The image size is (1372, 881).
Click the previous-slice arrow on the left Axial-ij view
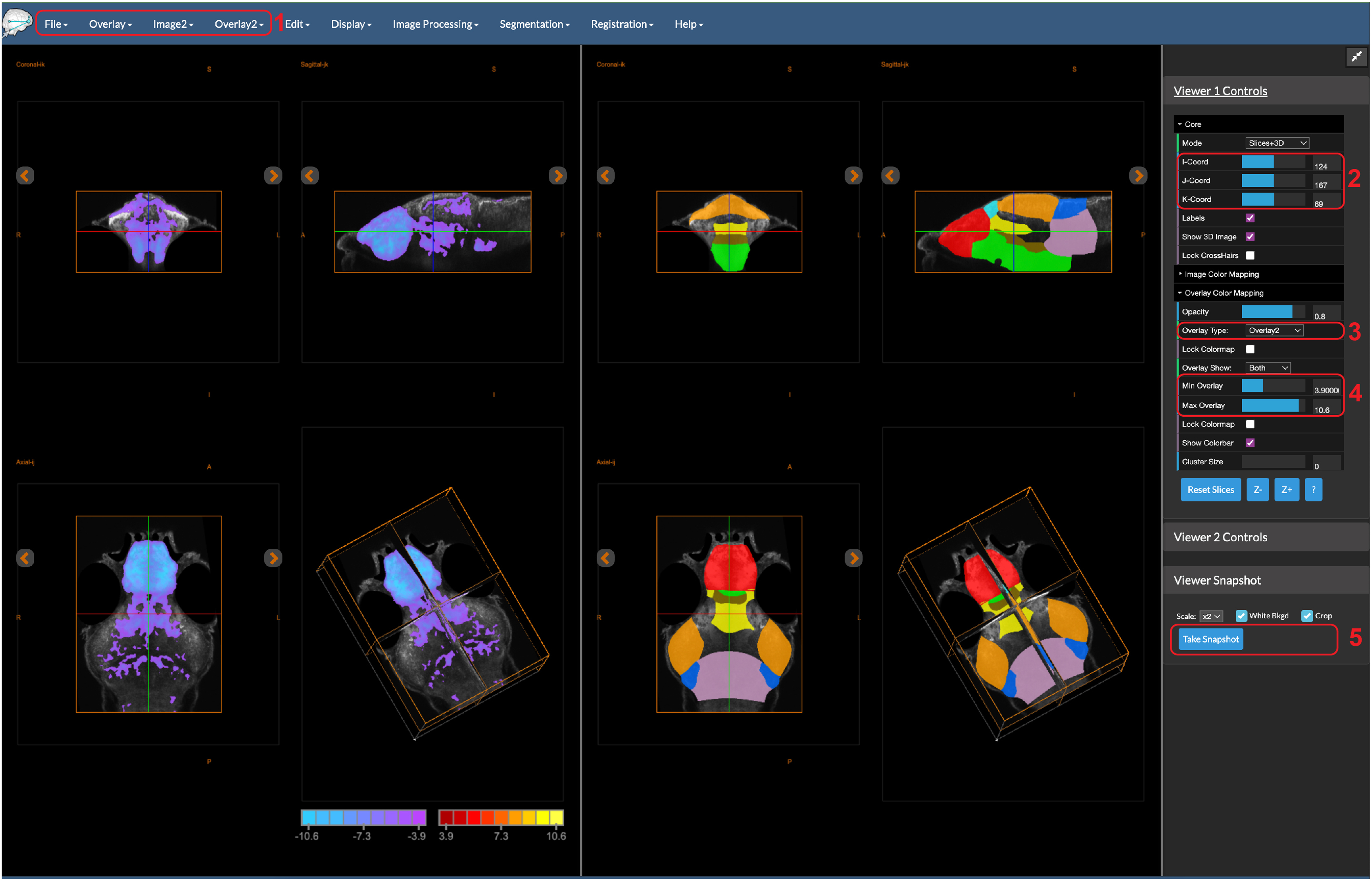coord(25,558)
